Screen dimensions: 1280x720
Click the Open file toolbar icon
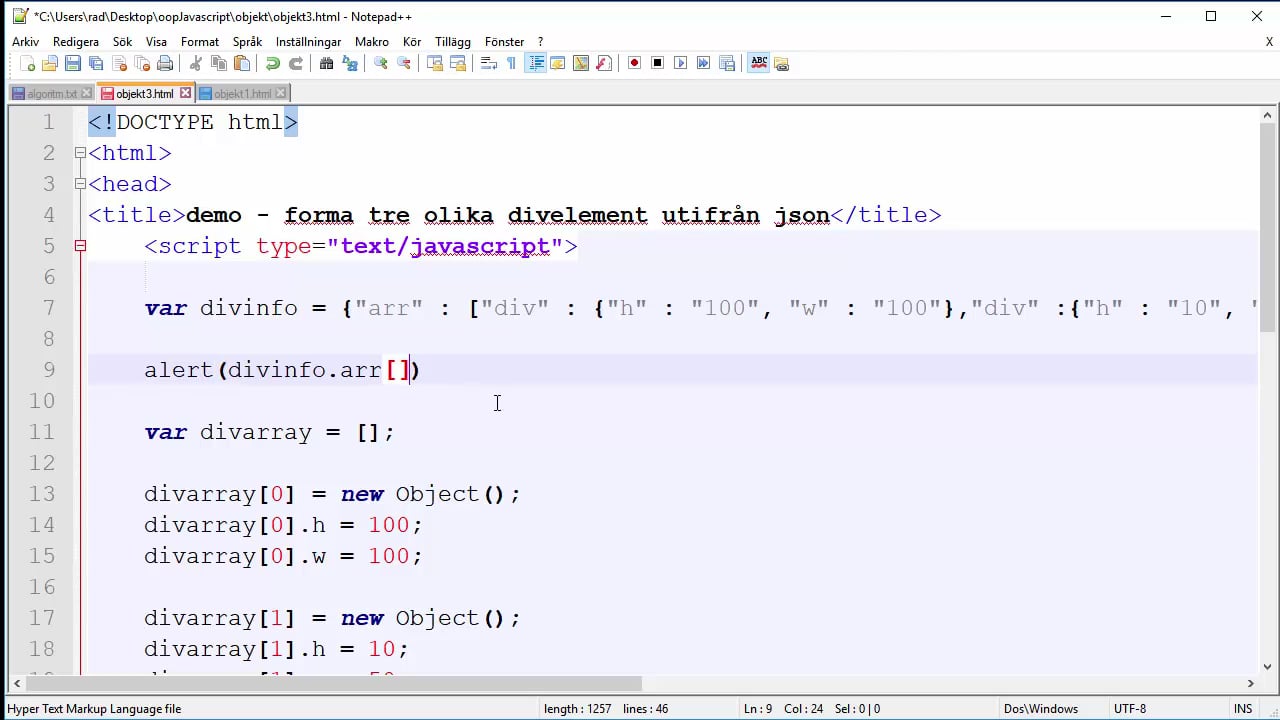[x=50, y=63]
